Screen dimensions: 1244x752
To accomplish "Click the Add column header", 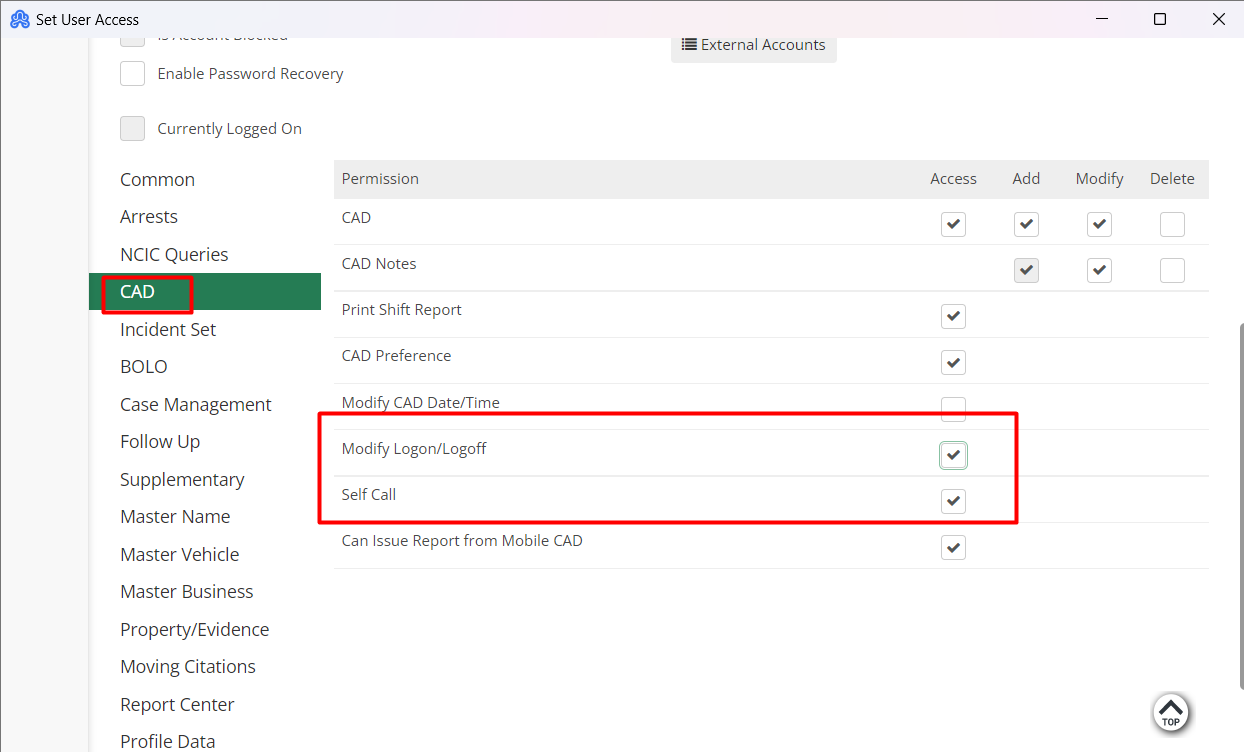I will [x=1026, y=179].
